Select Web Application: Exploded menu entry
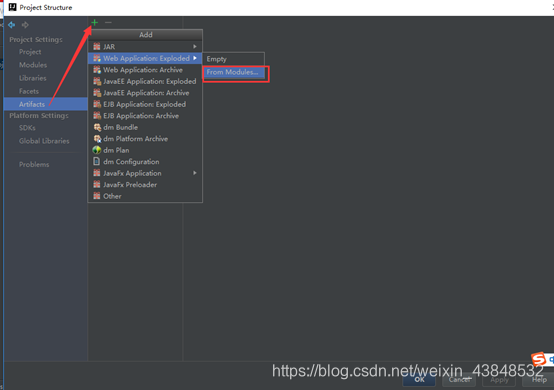The height and width of the screenshot is (390, 554). tap(145, 58)
